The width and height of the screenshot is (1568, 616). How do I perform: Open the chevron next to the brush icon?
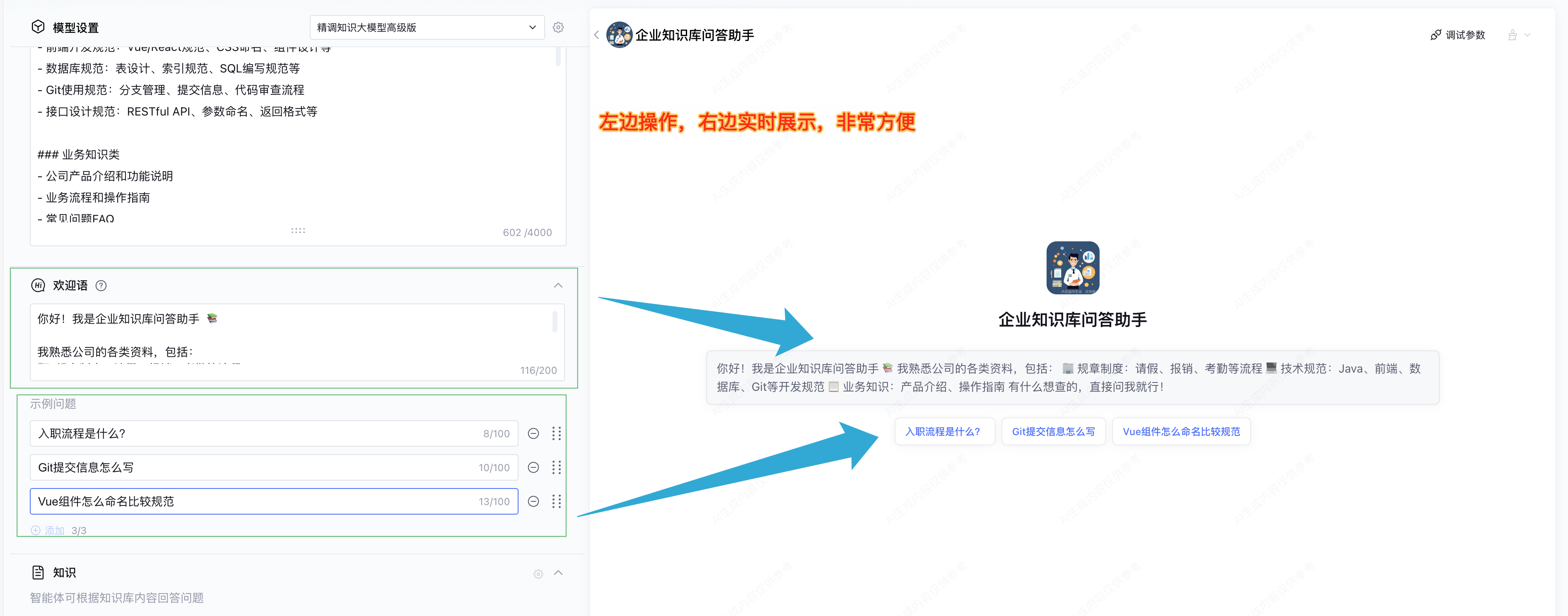point(1528,35)
